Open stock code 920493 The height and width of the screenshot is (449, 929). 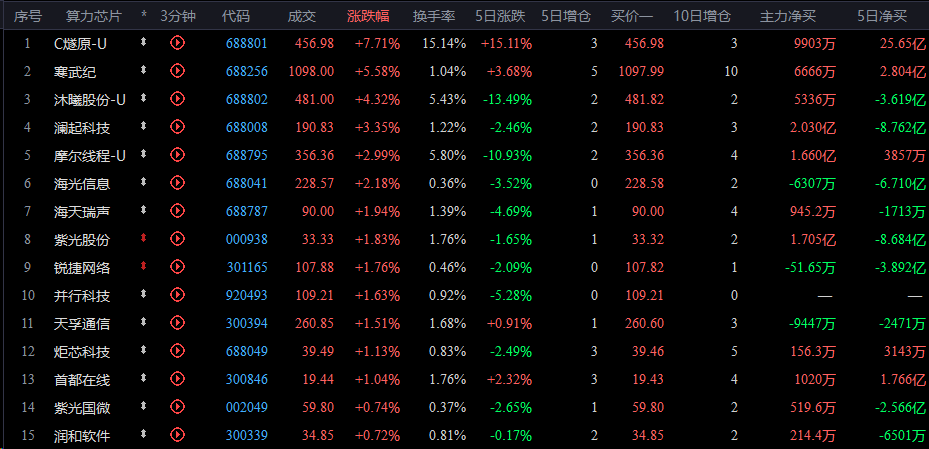pos(247,296)
